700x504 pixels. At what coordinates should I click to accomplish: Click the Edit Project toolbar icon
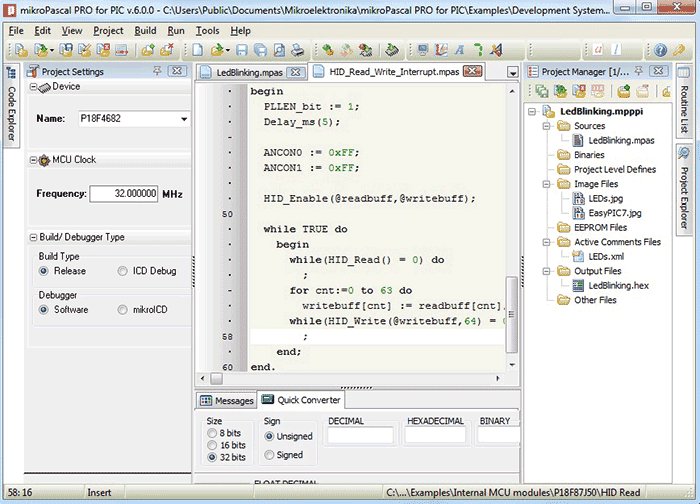click(85, 50)
